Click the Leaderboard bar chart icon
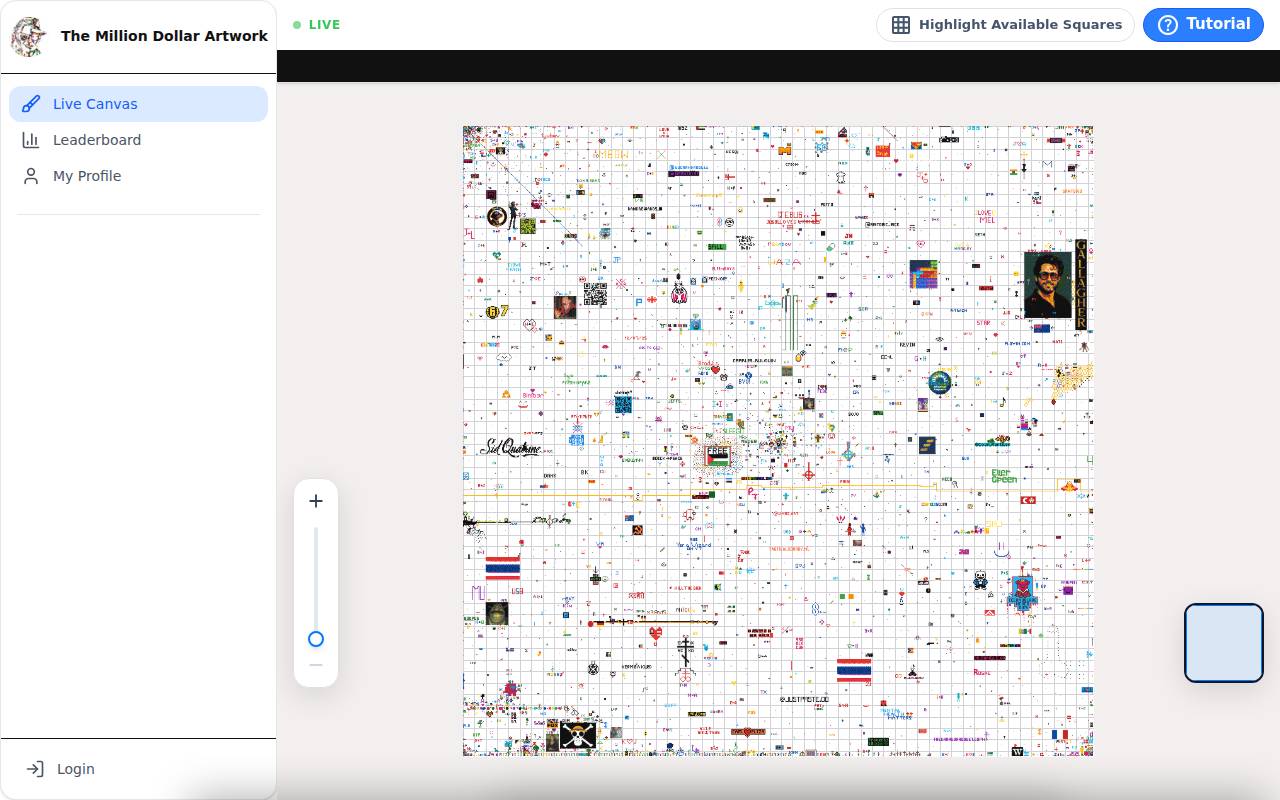Viewport: 1280px width, 800px height. pyautogui.click(x=31, y=140)
